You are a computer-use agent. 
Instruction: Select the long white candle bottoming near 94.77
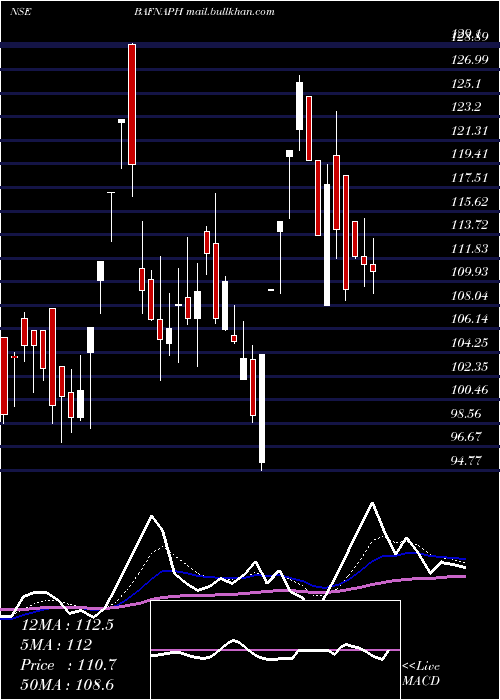[262, 408]
